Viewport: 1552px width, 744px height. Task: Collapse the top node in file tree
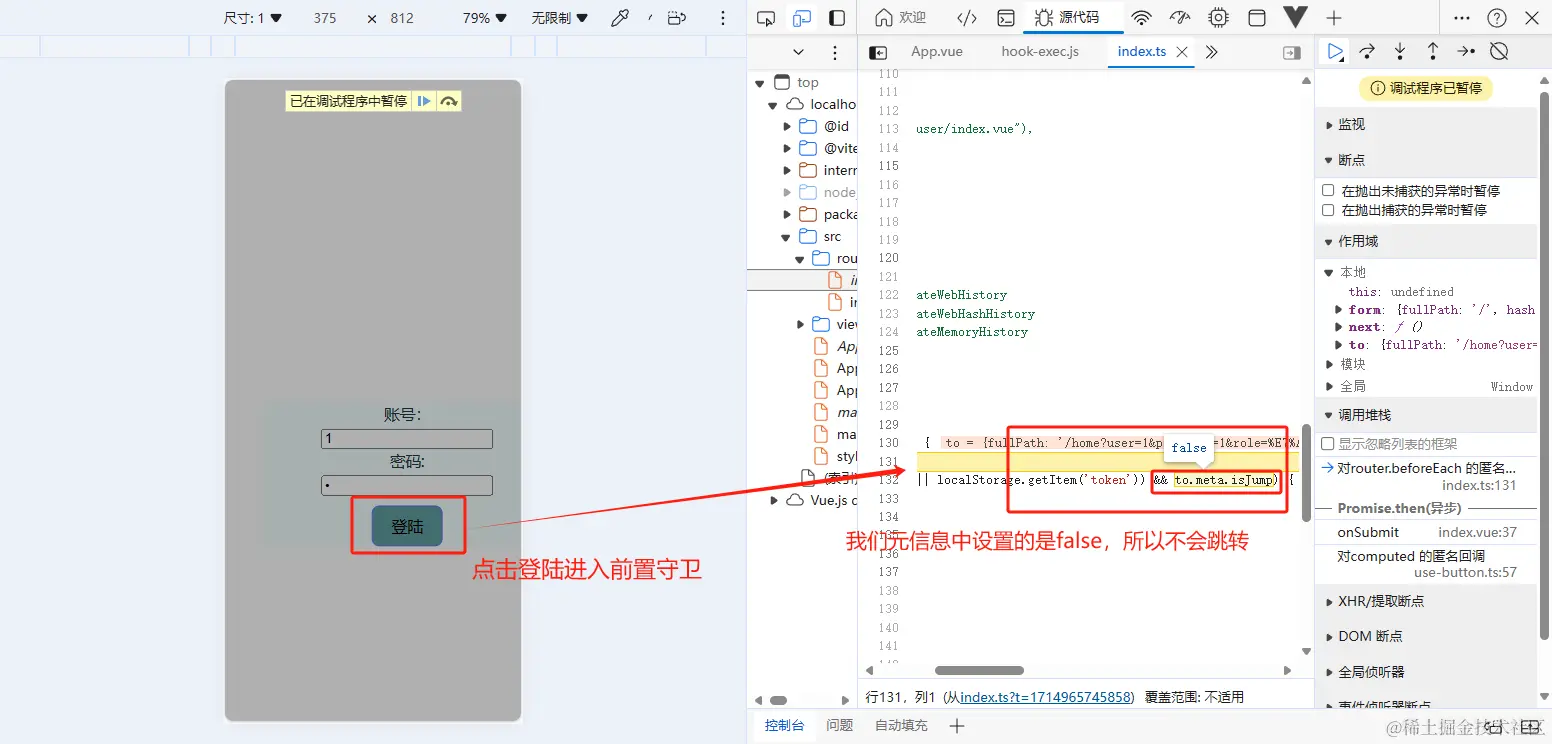point(760,83)
